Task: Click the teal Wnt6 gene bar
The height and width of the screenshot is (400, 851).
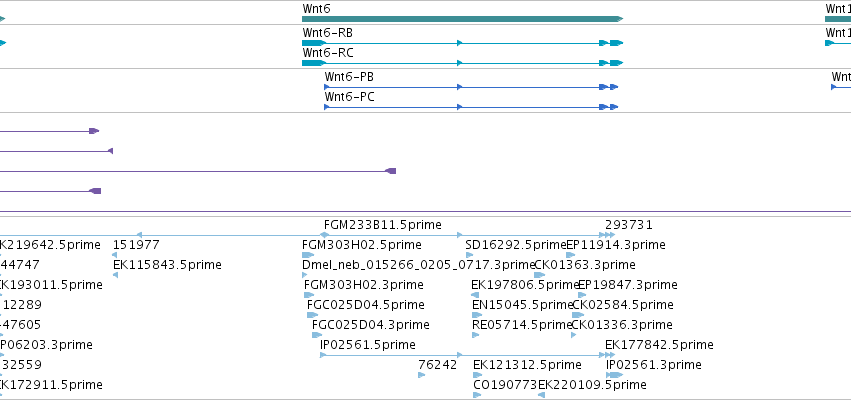Action: [462, 19]
